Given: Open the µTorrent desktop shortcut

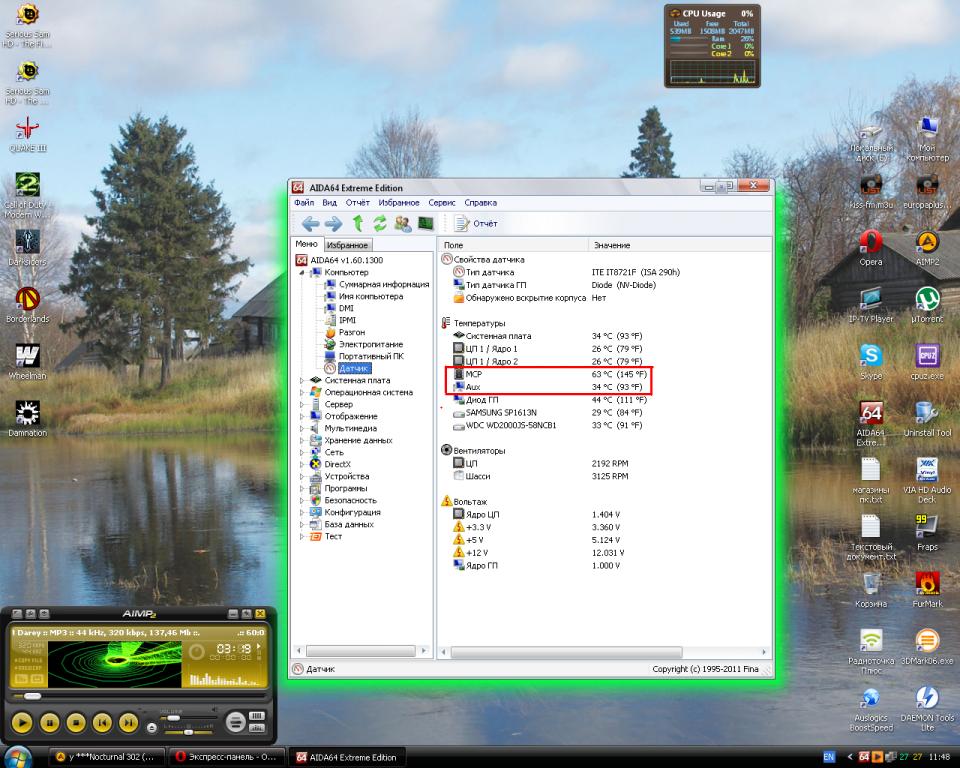Looking at the screenshot, I should (927, 305).
